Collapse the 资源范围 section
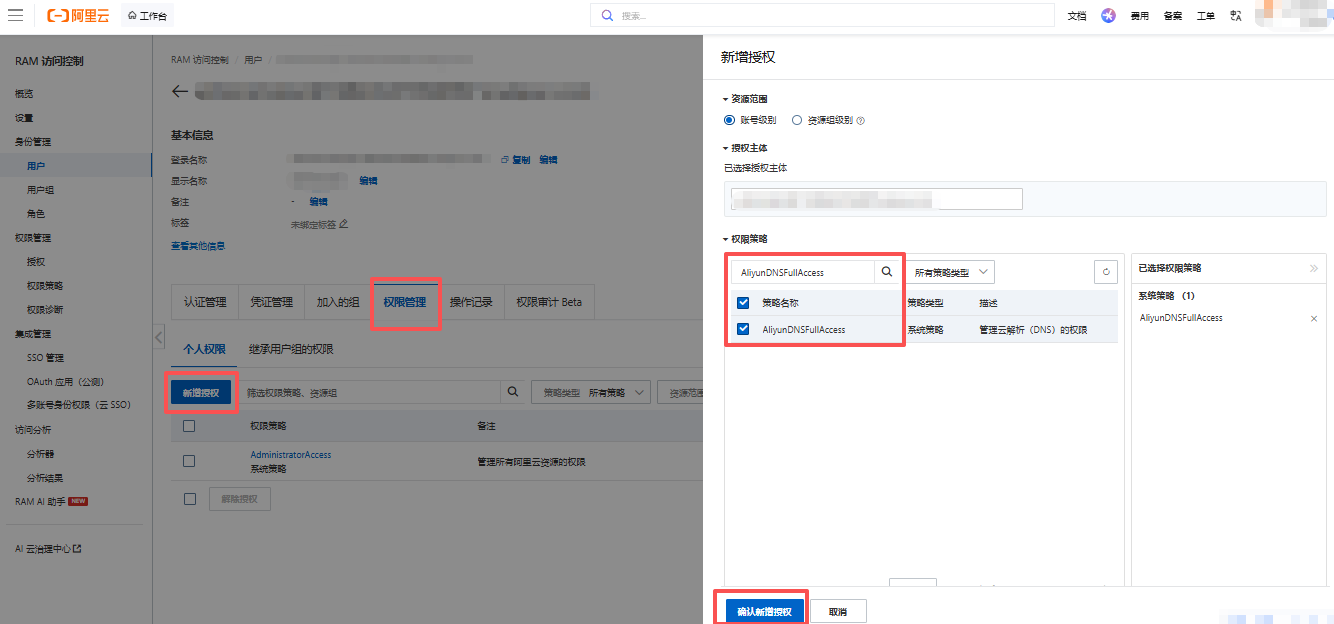1334x624 pixels. pyautogui.click(x=745, y=99)
